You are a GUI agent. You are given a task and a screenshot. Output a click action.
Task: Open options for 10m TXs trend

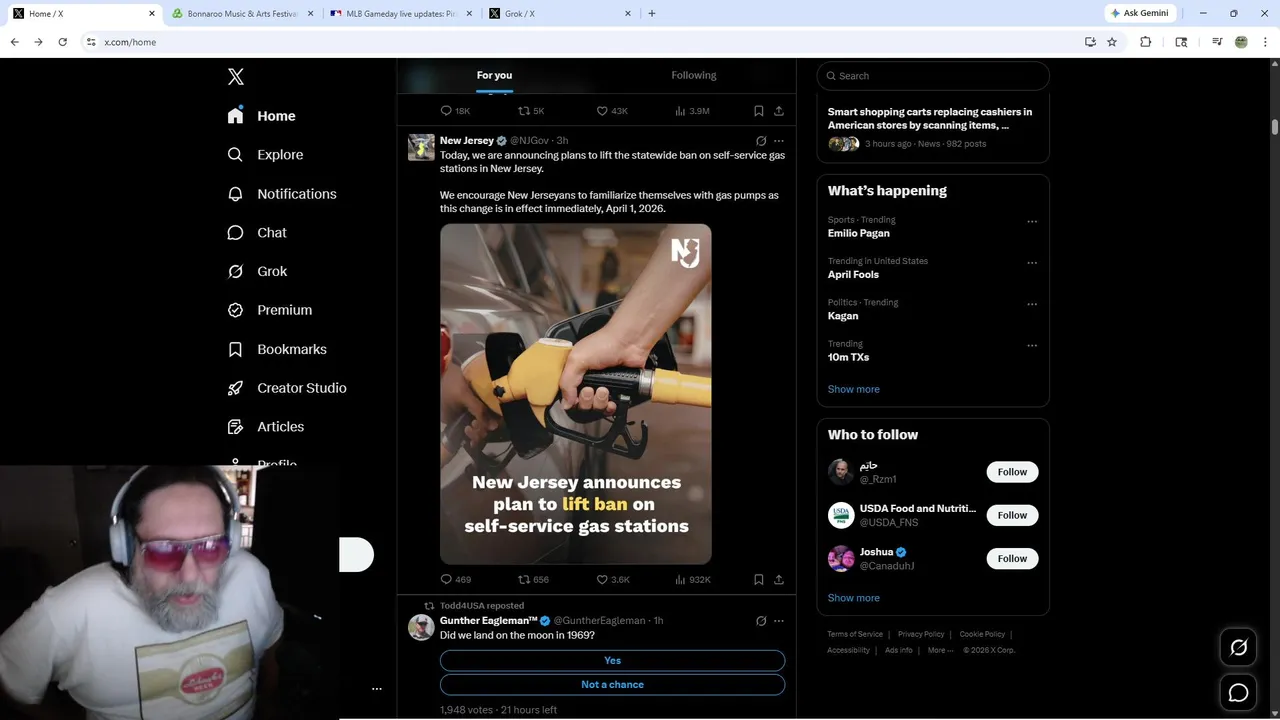click(1032, 346)
